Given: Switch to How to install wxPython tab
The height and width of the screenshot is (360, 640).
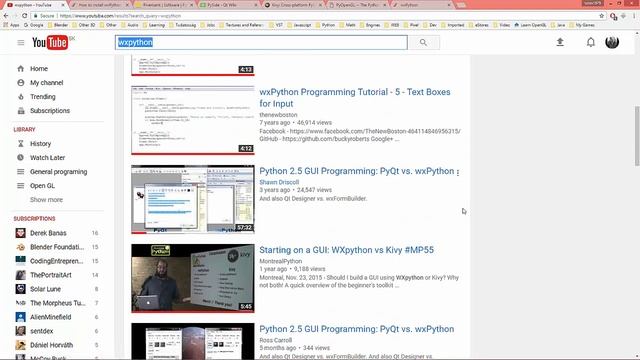Looking at the screenshot, I should click(x=99, y=5).
